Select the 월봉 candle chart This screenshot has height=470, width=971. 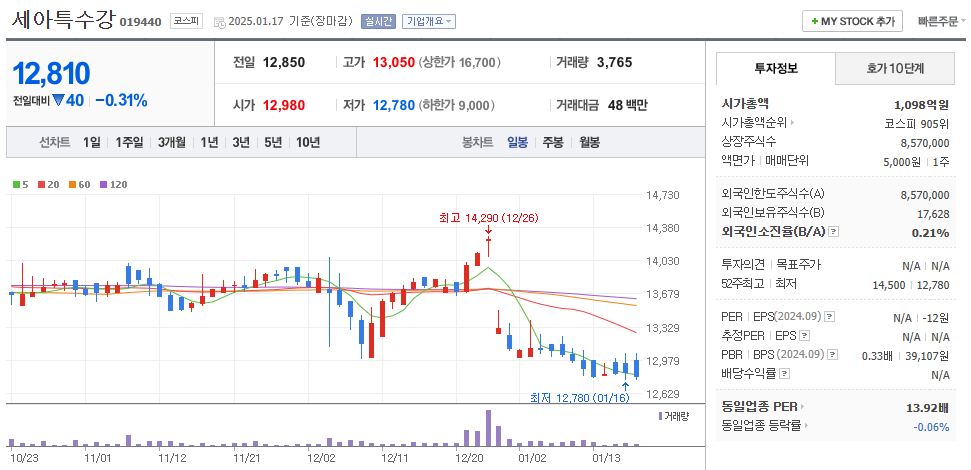(x=590, y=142)
